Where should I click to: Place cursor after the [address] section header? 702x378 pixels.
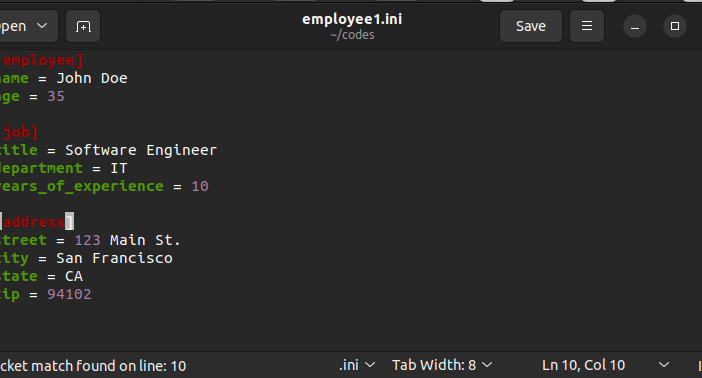73,222
